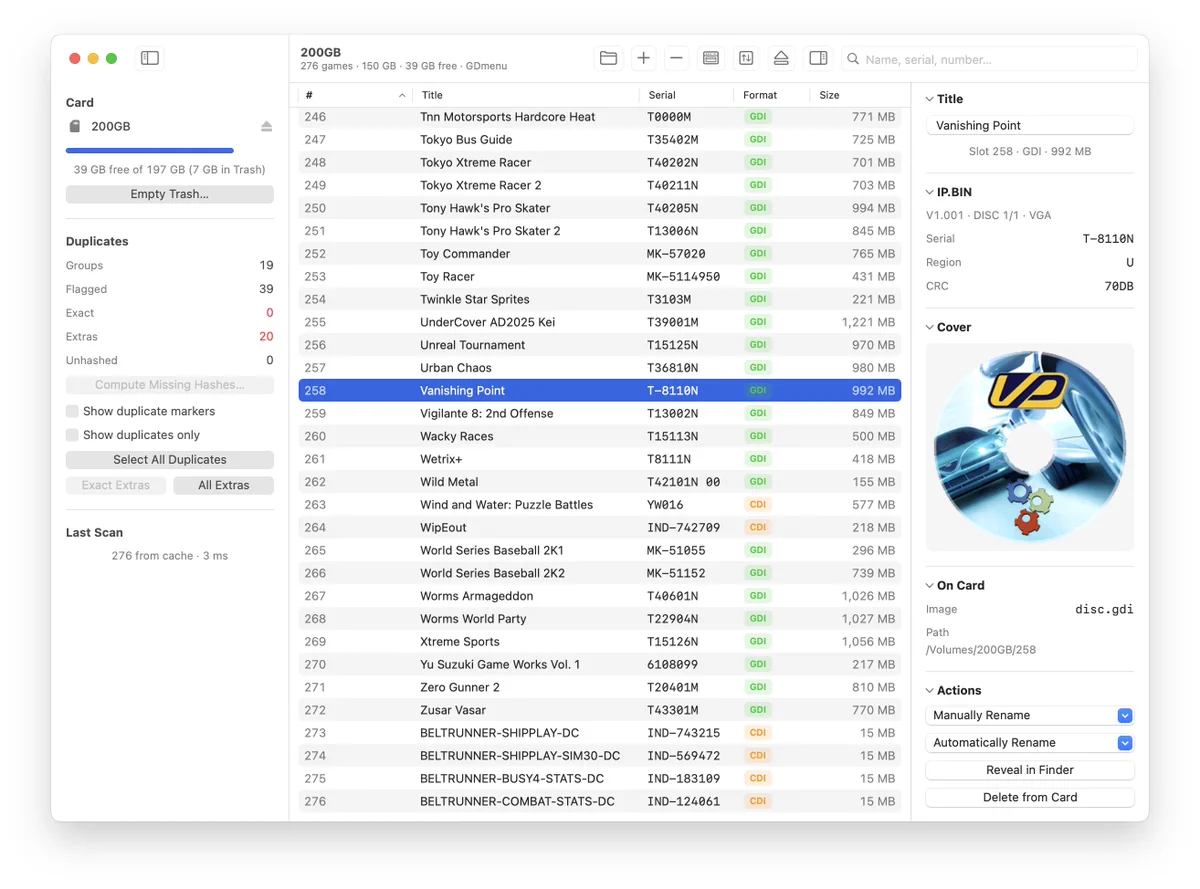Click the 200GB card name in sidebar
The width and height of the screenshot is (1200, 889).
coord(111,126)
